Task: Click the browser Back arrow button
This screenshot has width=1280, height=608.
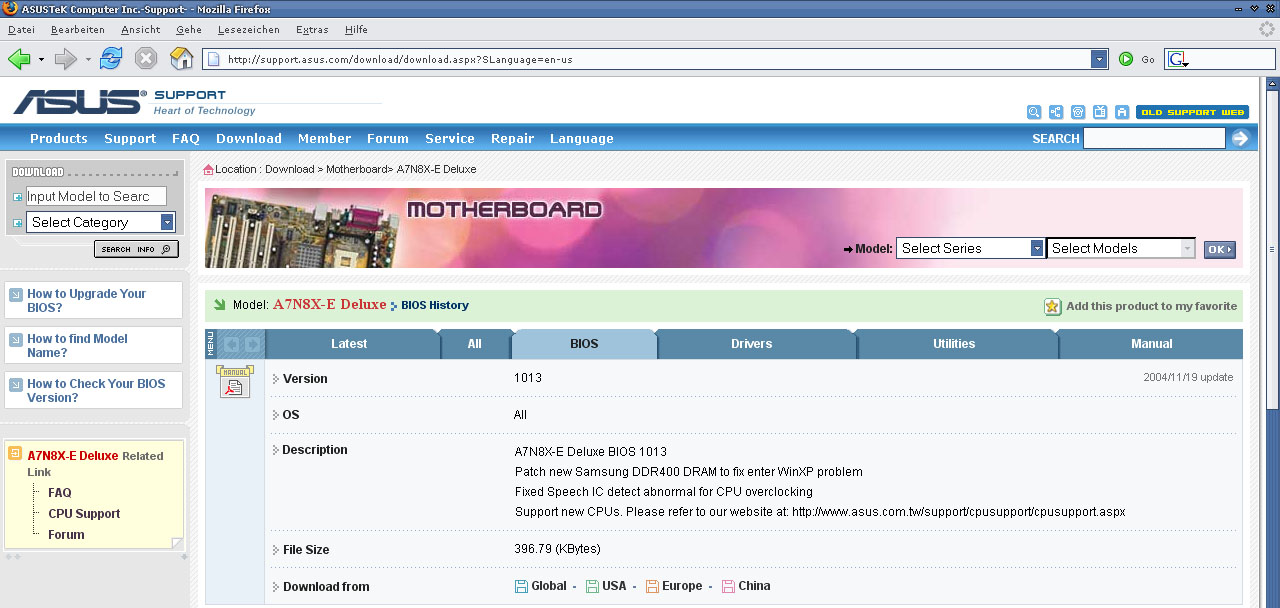Action: pyautogui.click(x=19, y=59)
